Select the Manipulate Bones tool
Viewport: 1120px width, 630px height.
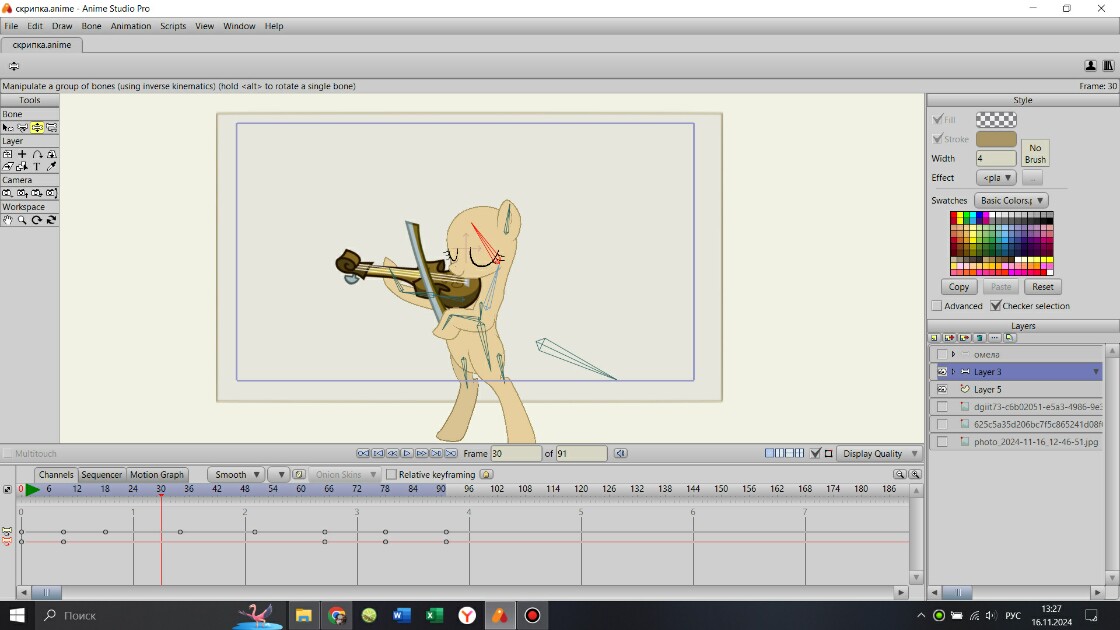[x=37, y=127]
